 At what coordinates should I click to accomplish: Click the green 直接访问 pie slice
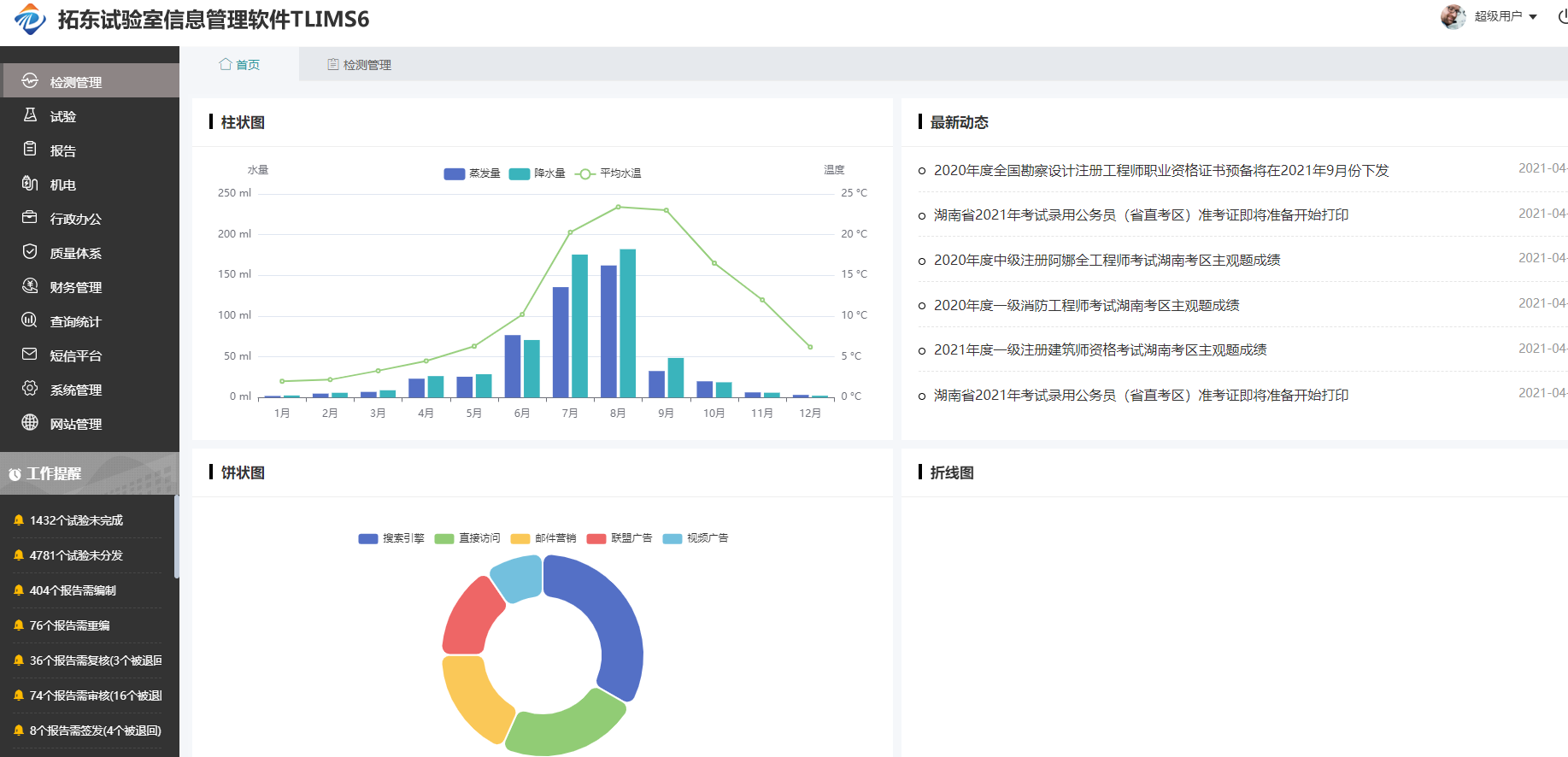tap(568, 725)
